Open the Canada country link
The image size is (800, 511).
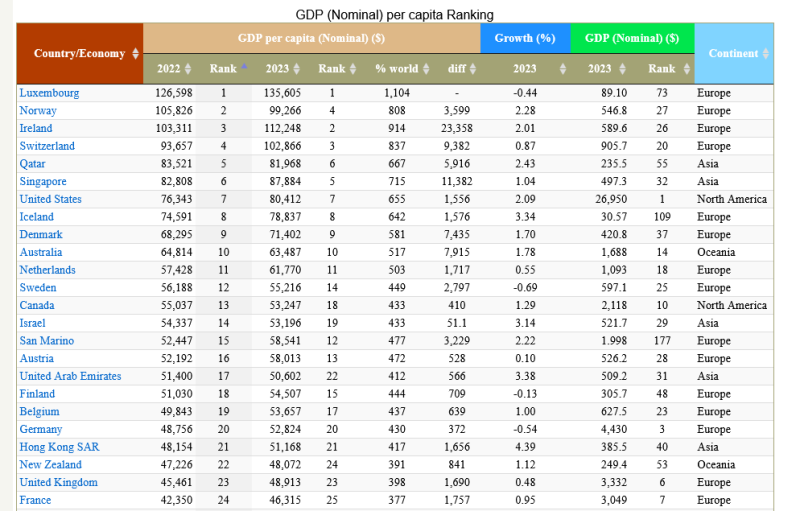(x=37, y=305)
